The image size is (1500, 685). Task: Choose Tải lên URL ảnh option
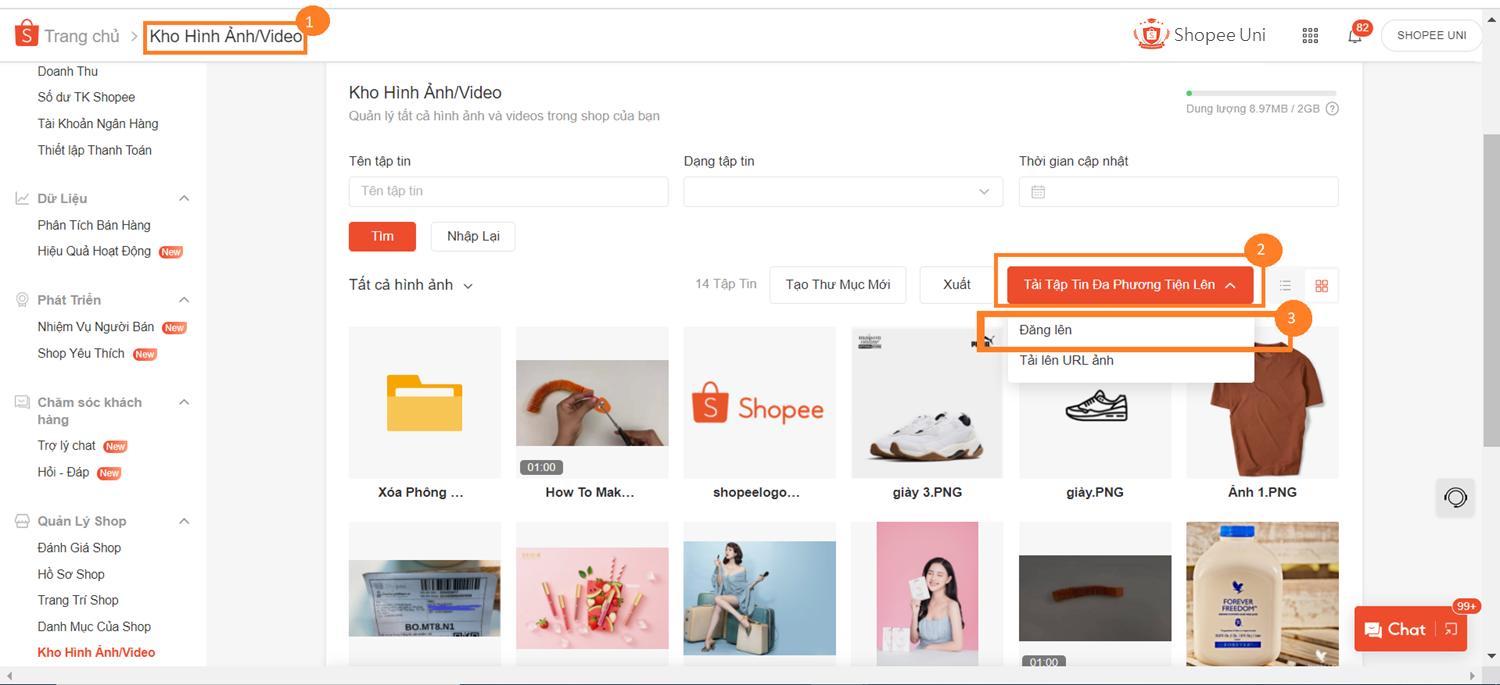[x=1066, y=360]
